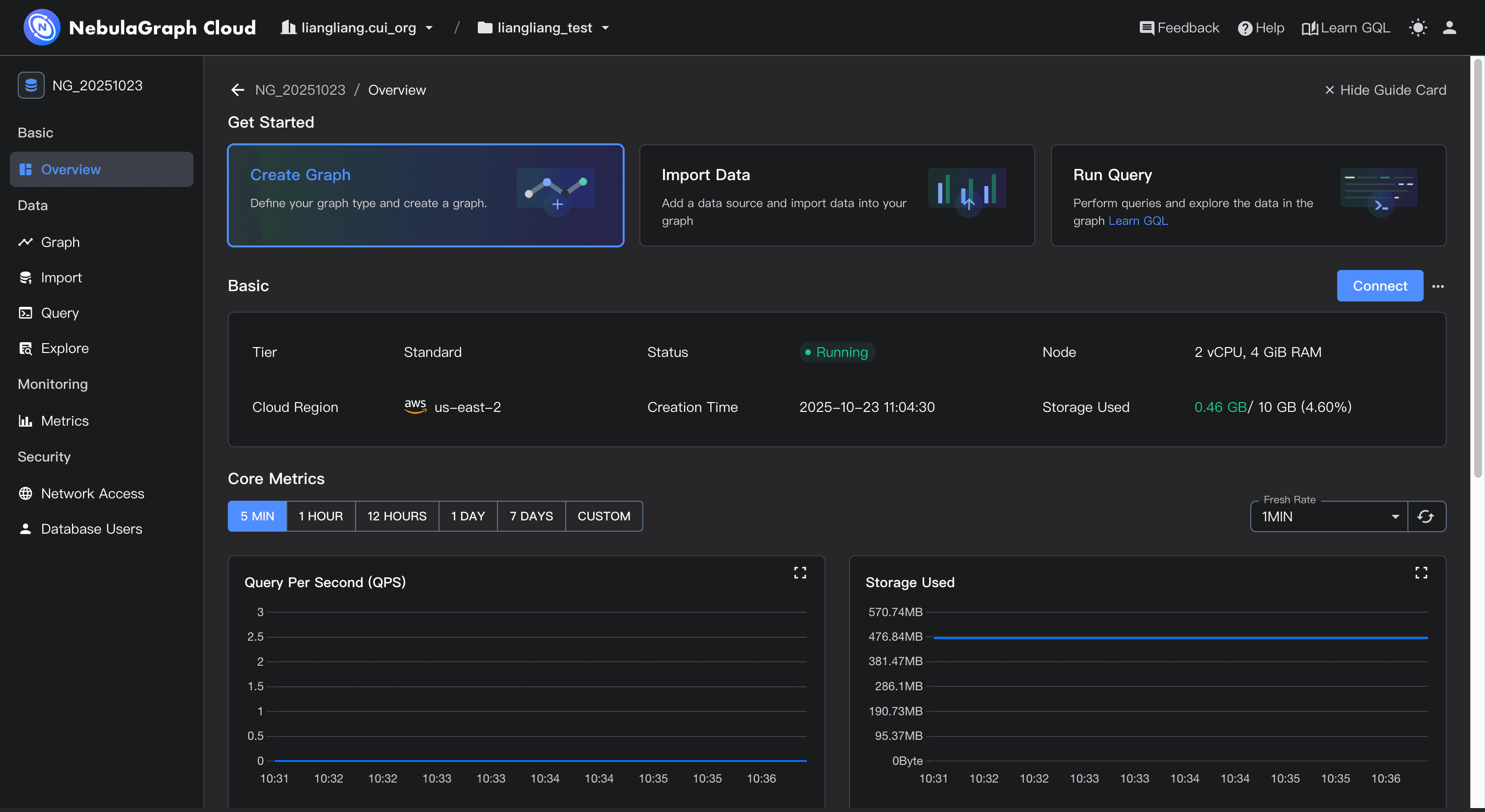This screenshot has height=812, width=1485.
Task: Open the Learn GQL link in Run Query card
Action: 1138,221
